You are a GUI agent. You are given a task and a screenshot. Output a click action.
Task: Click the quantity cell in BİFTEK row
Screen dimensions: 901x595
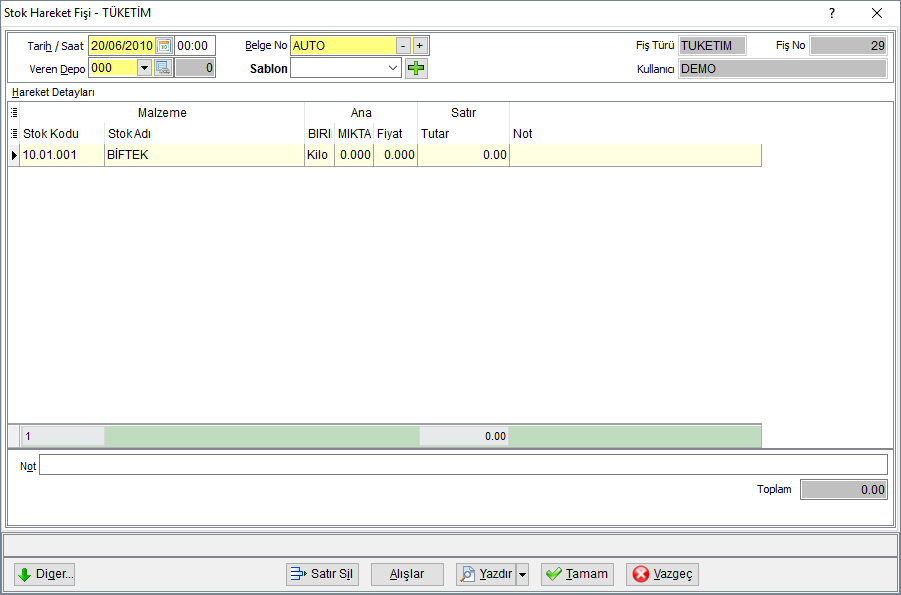pyautogui.click(x=354, y=155)
